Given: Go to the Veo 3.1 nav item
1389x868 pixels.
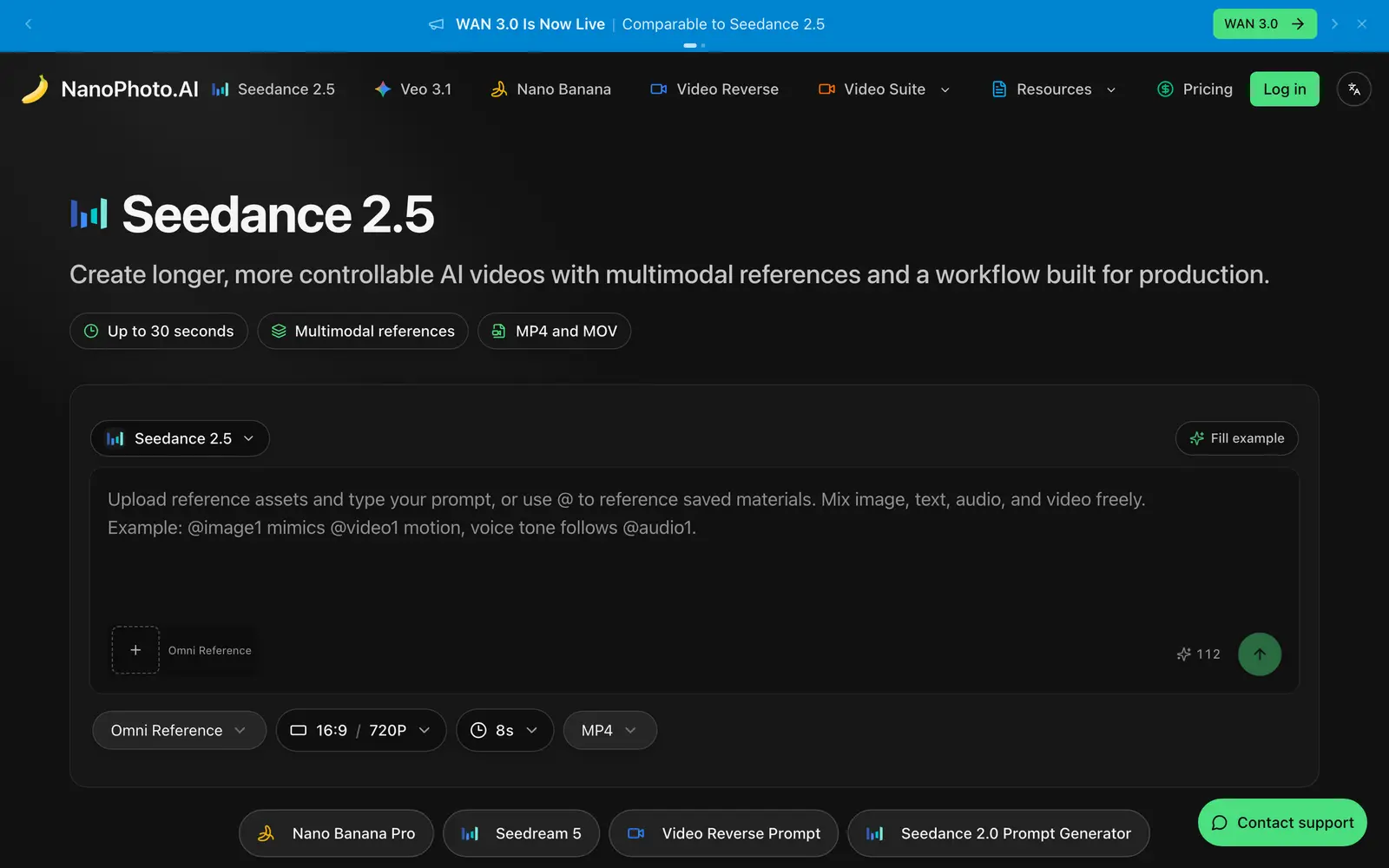Looking at the screenshot, I should click(413, 89).
